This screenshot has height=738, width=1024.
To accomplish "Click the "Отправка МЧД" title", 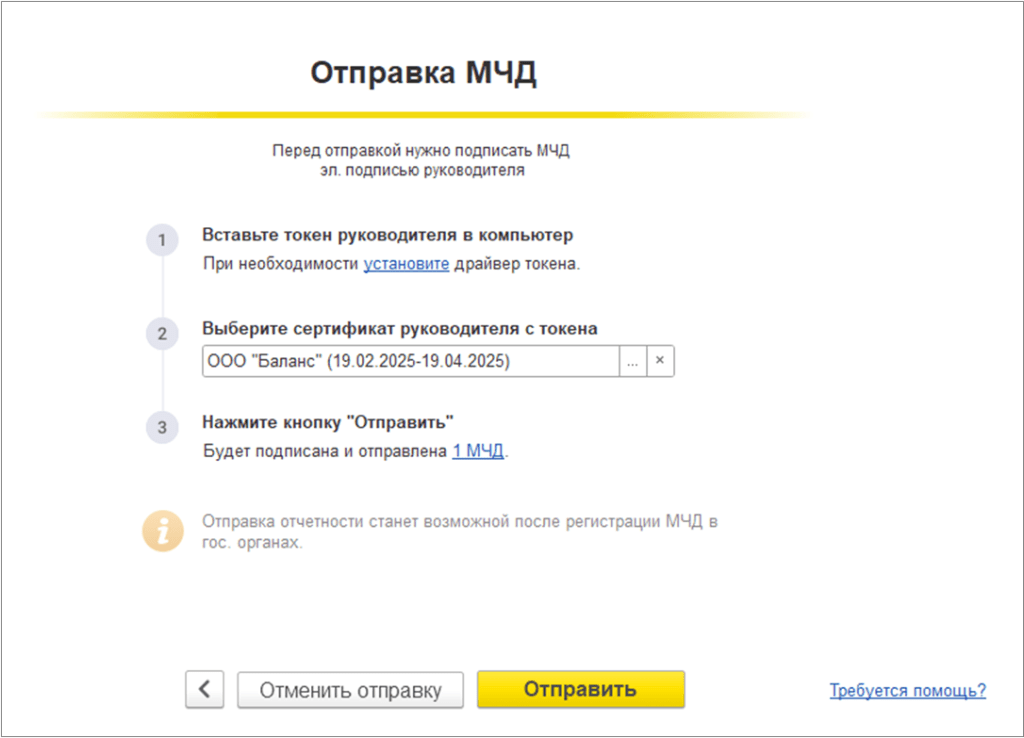I will [424, 74].
